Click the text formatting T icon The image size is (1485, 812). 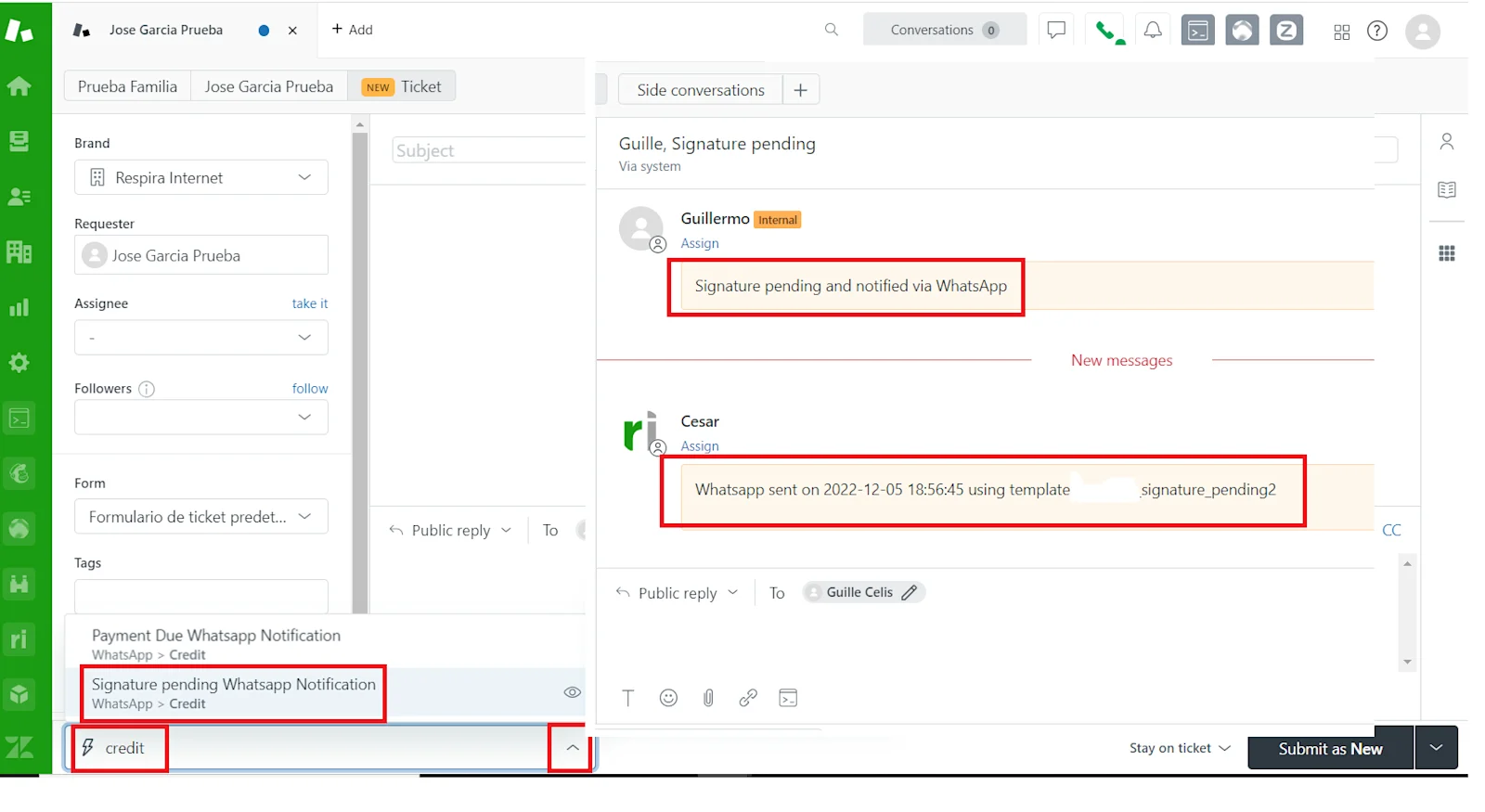click(x=628, y=698)
